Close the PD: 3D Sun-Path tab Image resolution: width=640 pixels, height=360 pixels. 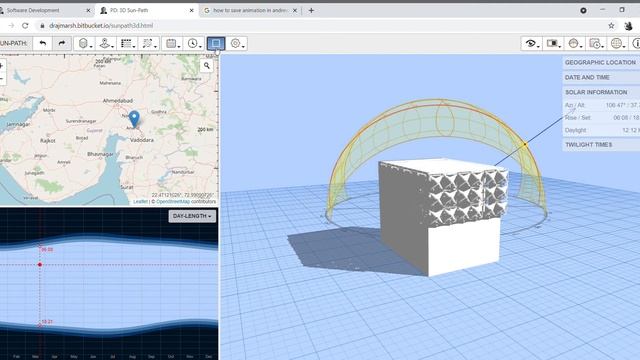[x=191, y=11]
